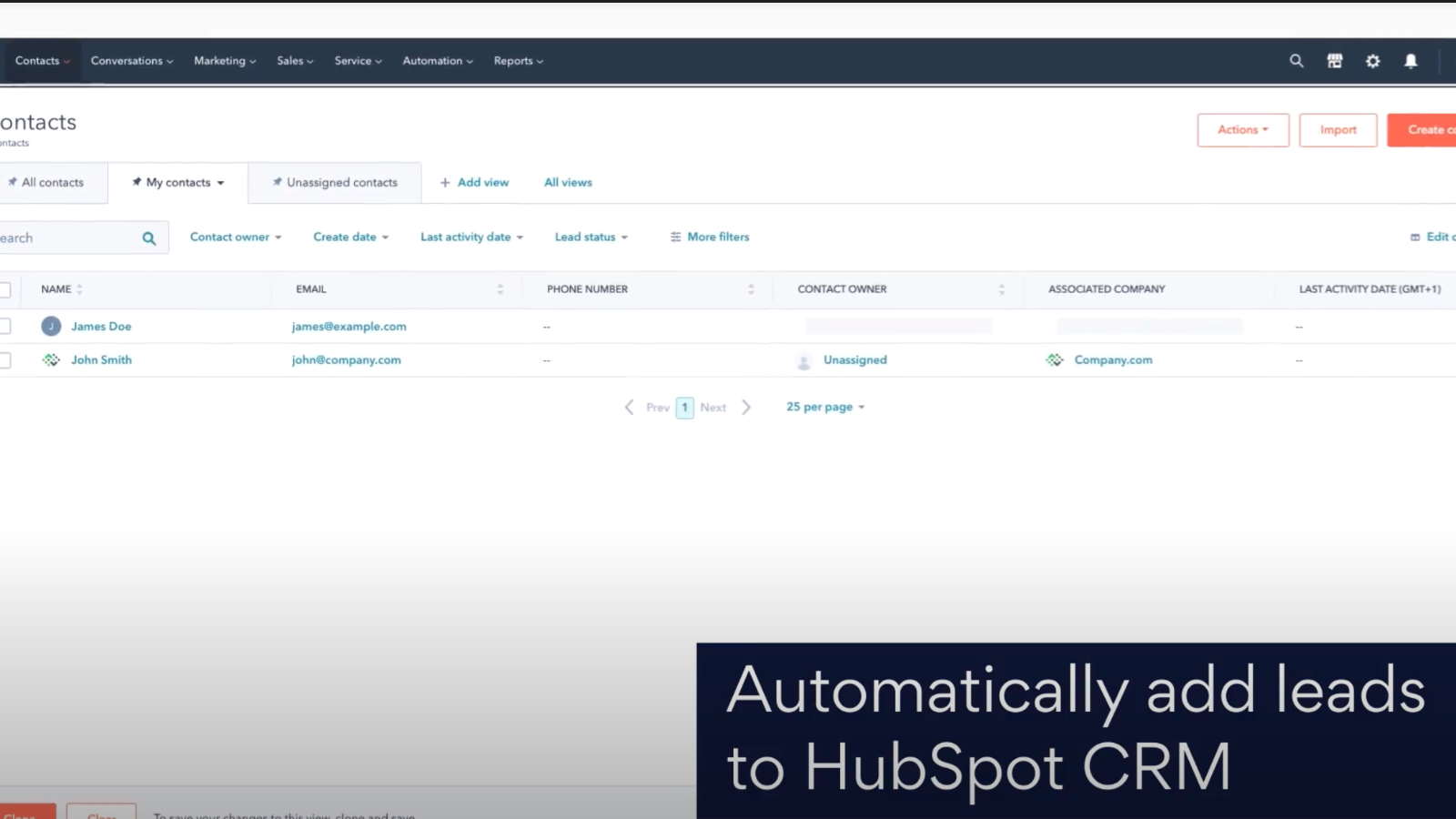Open the Lead status filter dropdown
The width and height of the screenshot is (1456, 819).
(590, 237)
